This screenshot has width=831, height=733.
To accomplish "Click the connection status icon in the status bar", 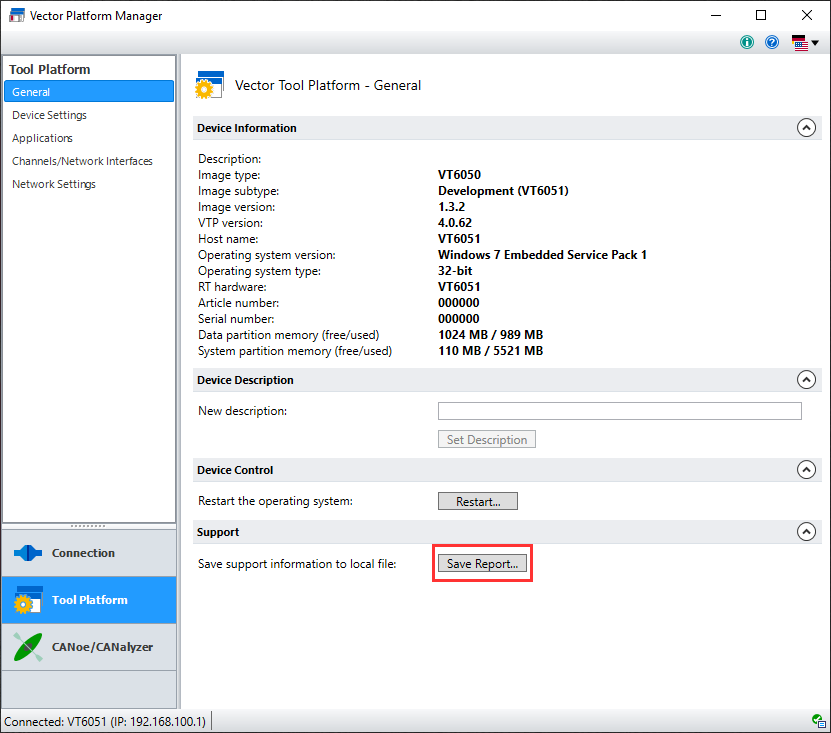I will tap(820, 719).
